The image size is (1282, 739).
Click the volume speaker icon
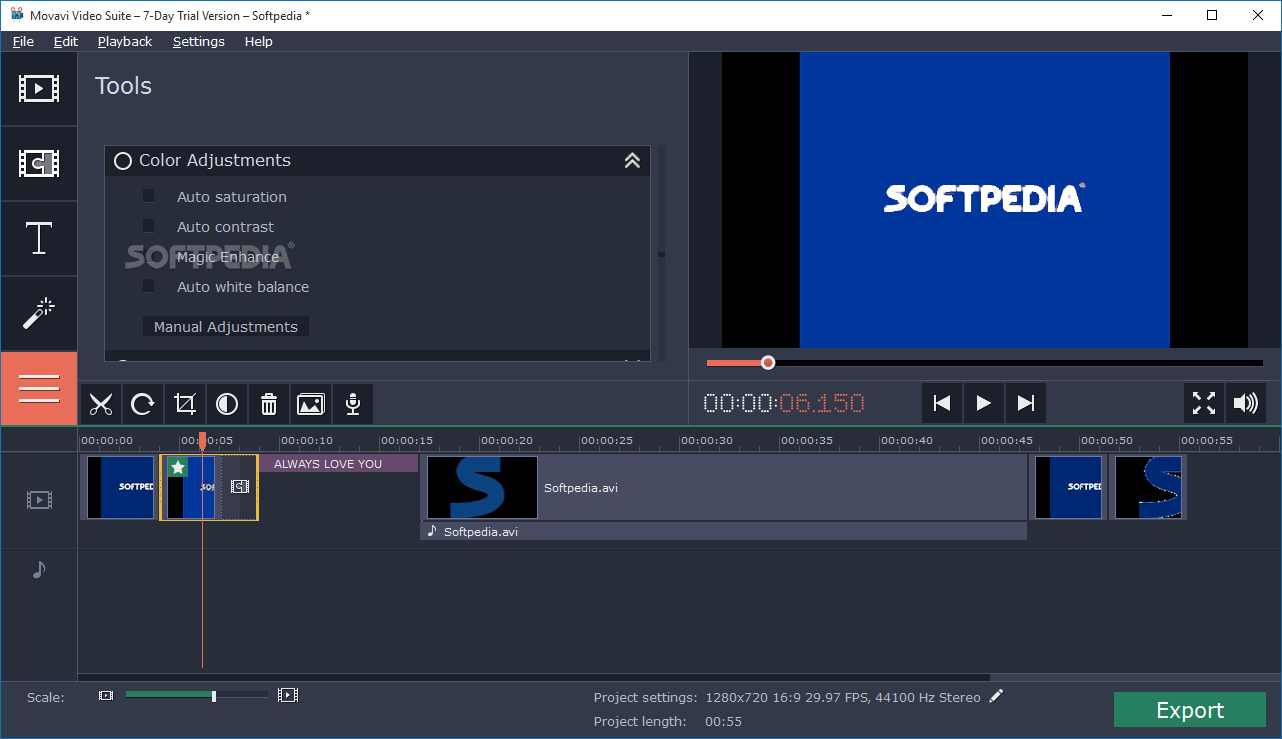(x=1246, y=403)
